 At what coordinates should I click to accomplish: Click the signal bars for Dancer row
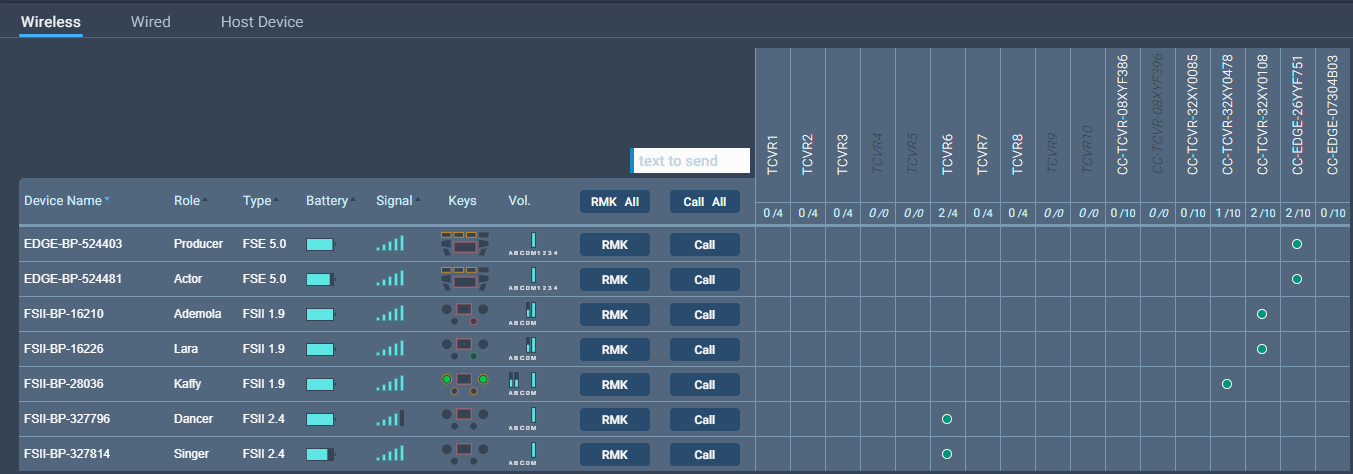pos(390,419)
